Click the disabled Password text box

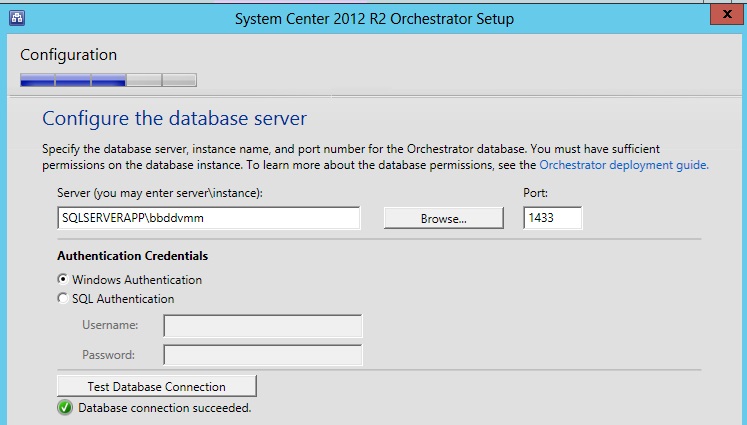(262, 354)
